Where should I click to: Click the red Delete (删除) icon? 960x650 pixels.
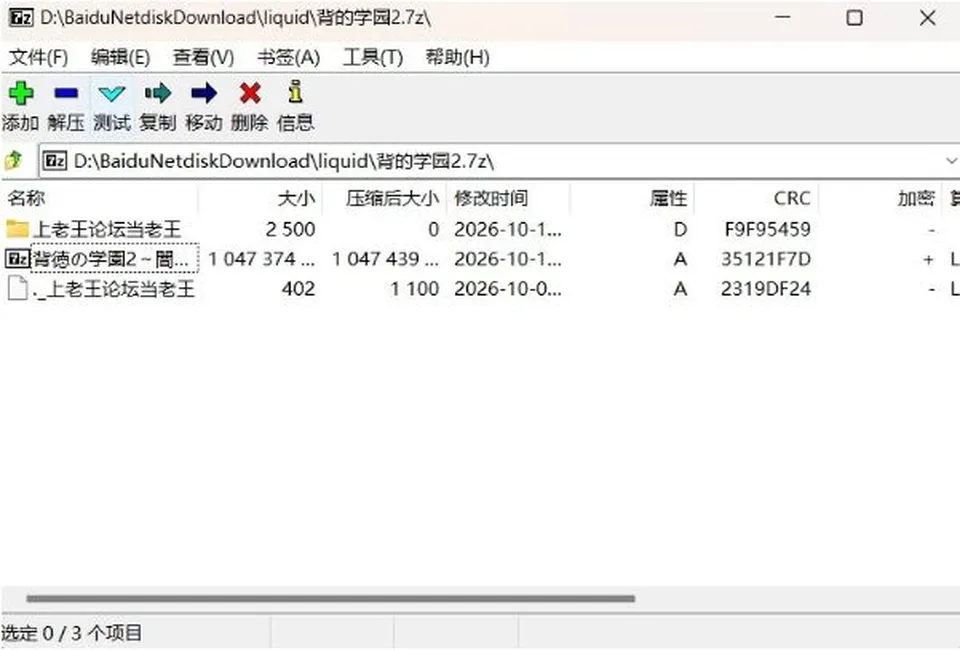250,94
